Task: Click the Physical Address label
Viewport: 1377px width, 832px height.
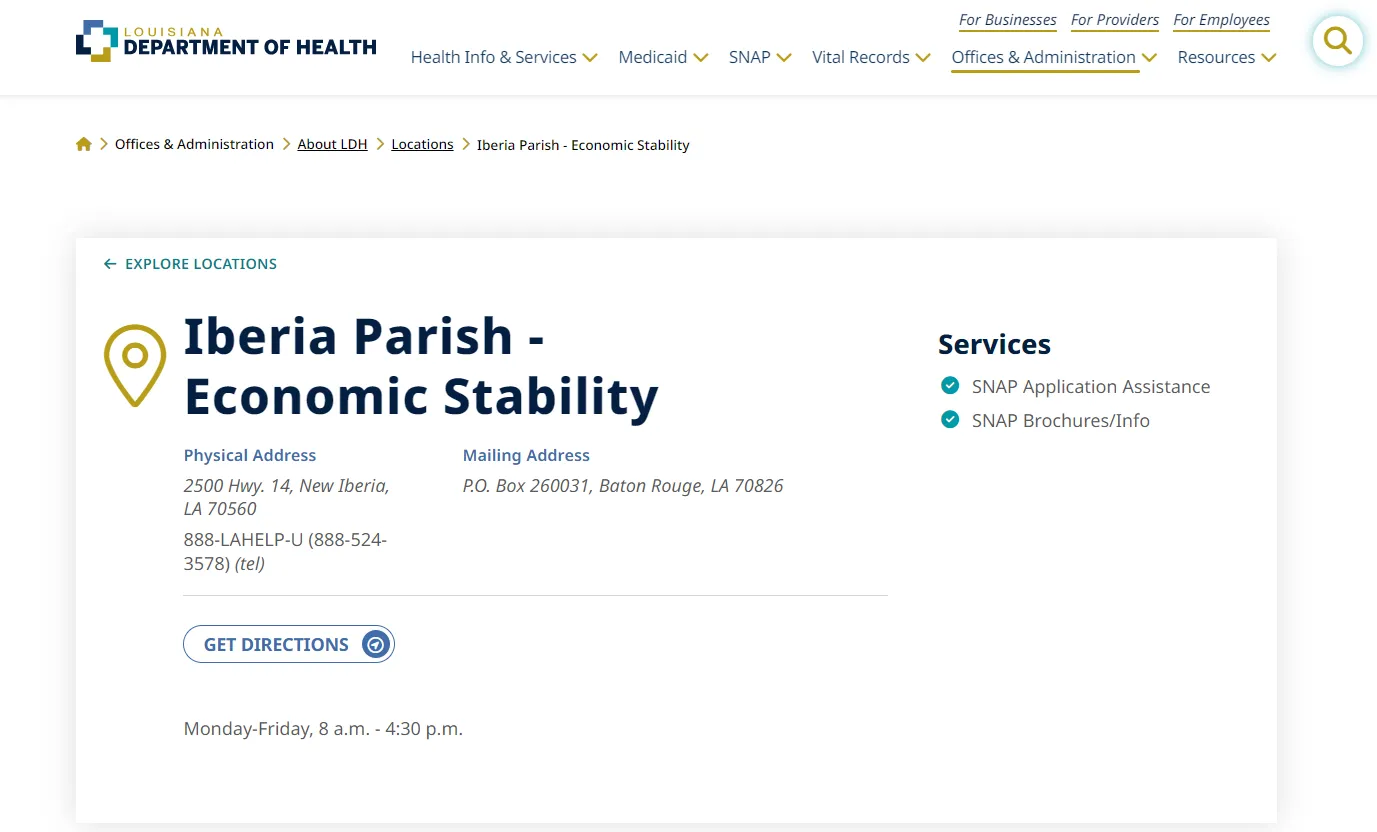Action: click(250, 455)
